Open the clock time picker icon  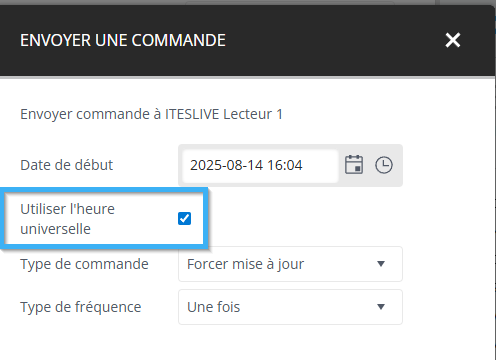[x=384, y=165]
